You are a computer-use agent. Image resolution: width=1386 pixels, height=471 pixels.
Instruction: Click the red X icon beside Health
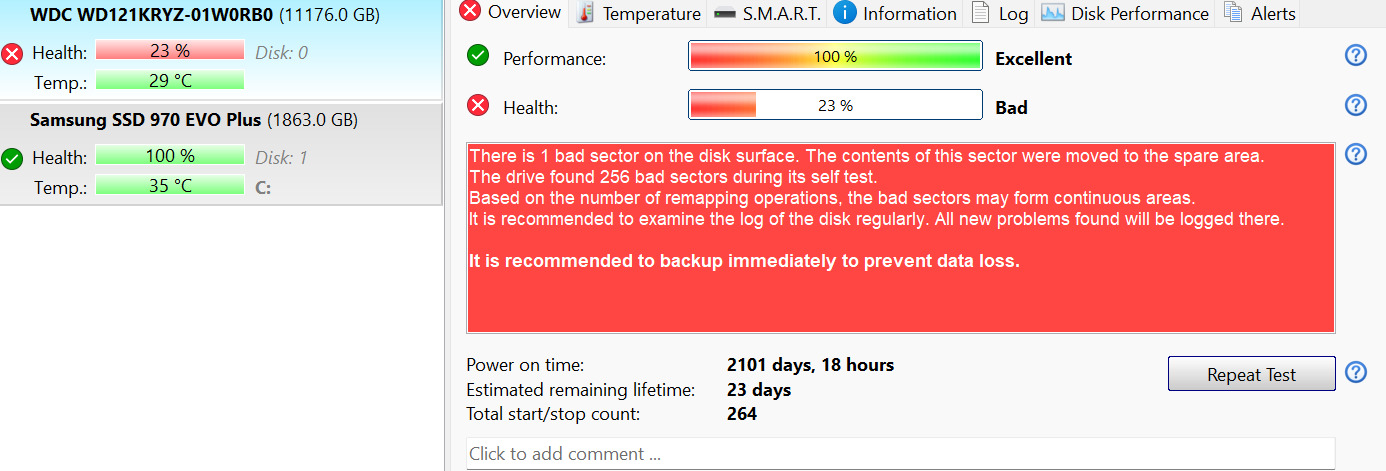(479, 105)
